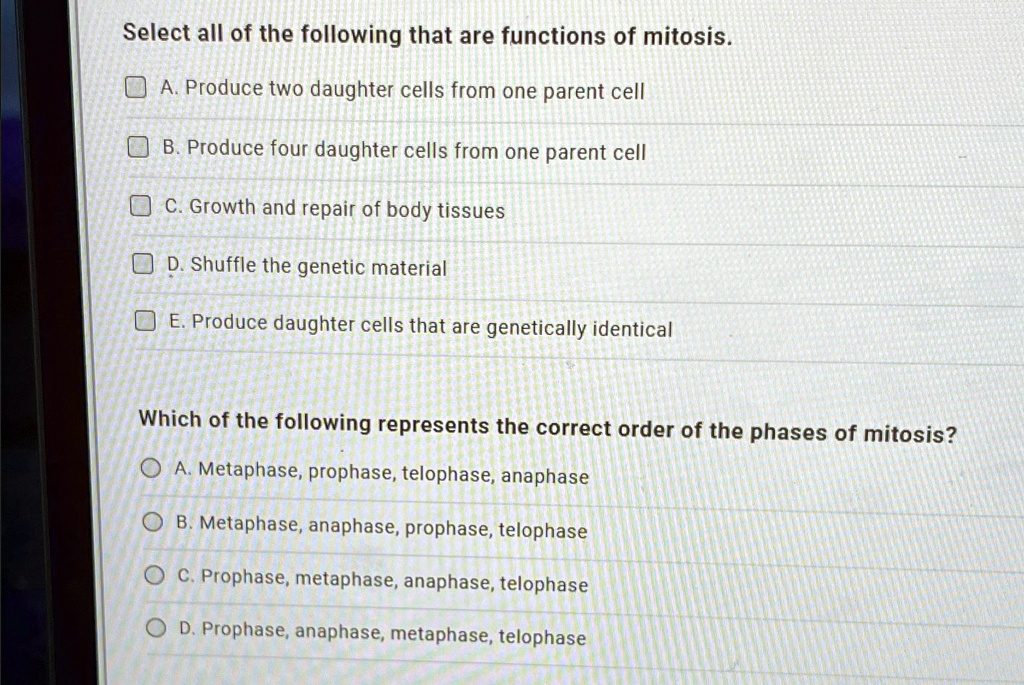This screenshot has height=685, width=1024.
Task: Click the functions of mitosis question heading
Action: 427,34
